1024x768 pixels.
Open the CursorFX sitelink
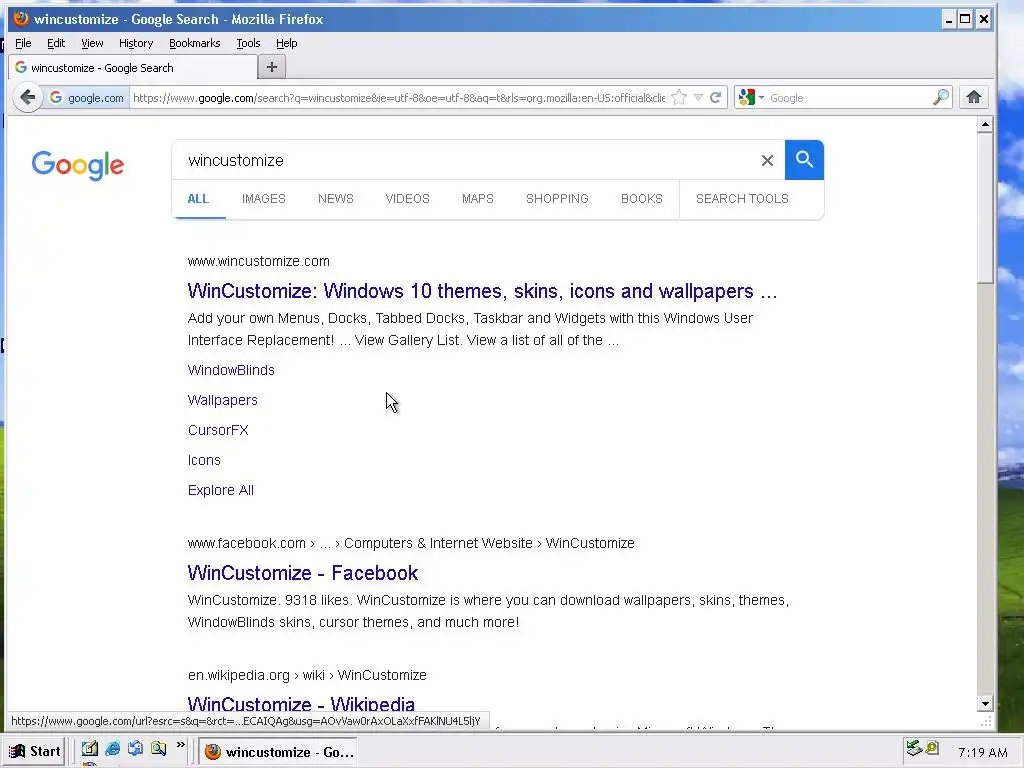218,430
